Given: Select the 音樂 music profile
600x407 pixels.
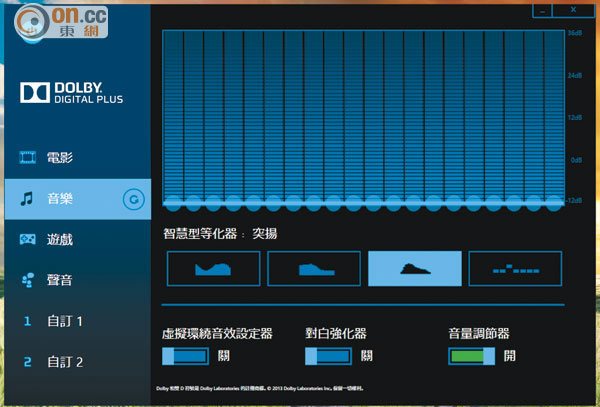Looking at the screenshot, I should (x=78, y=199).
